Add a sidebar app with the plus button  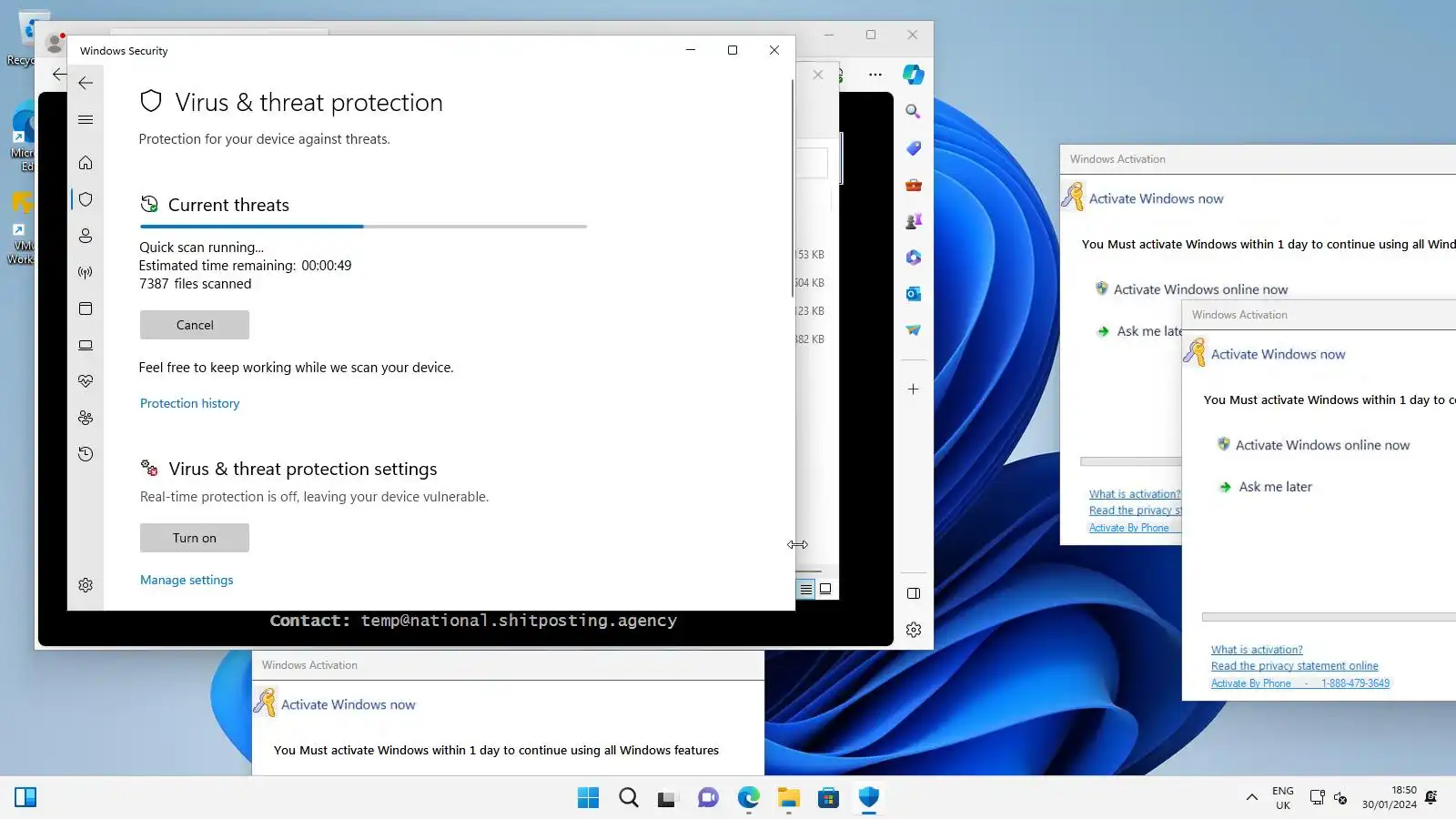point(914,389)
